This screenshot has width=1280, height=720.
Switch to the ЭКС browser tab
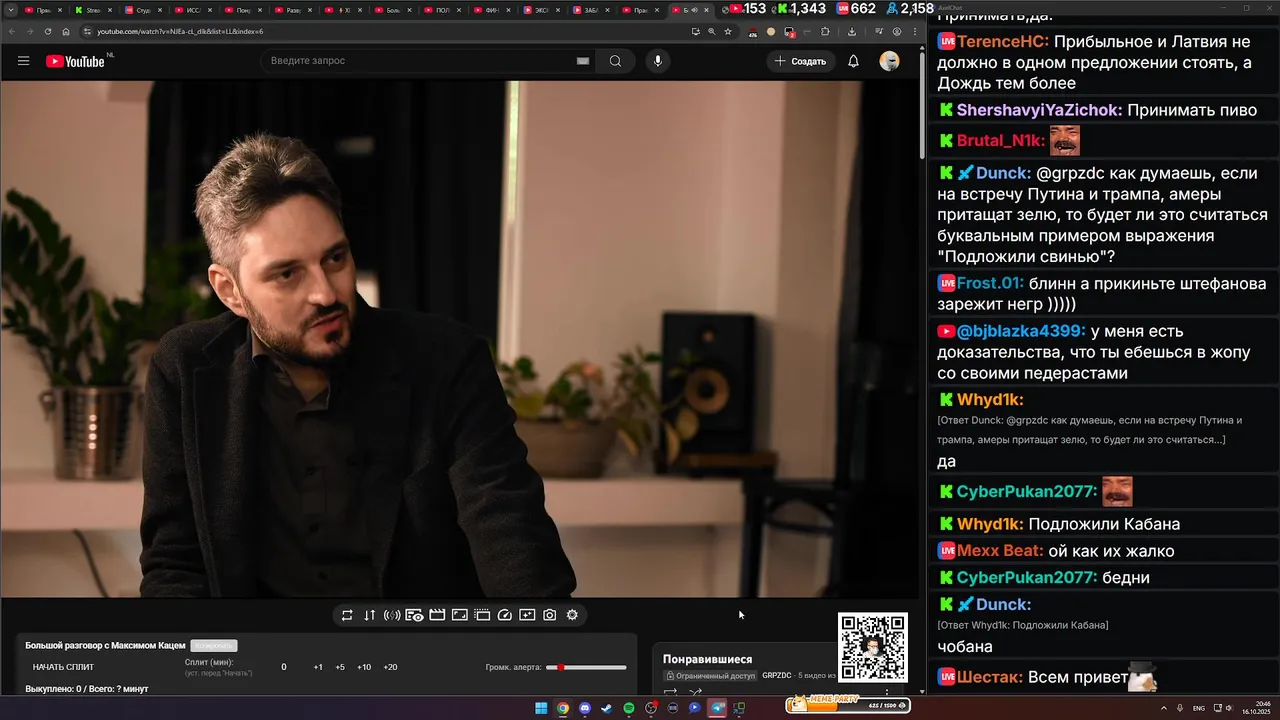540,10
